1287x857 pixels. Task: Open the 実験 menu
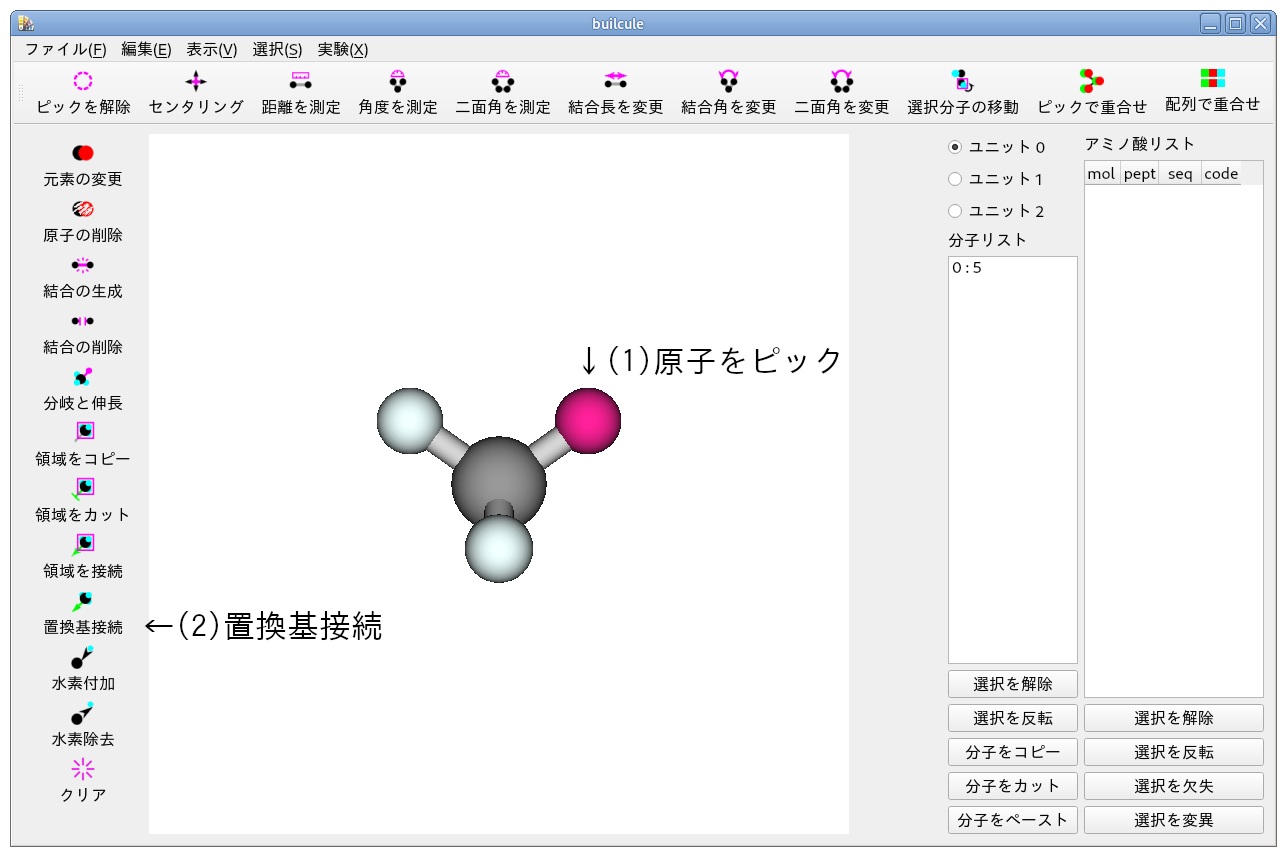341,49
